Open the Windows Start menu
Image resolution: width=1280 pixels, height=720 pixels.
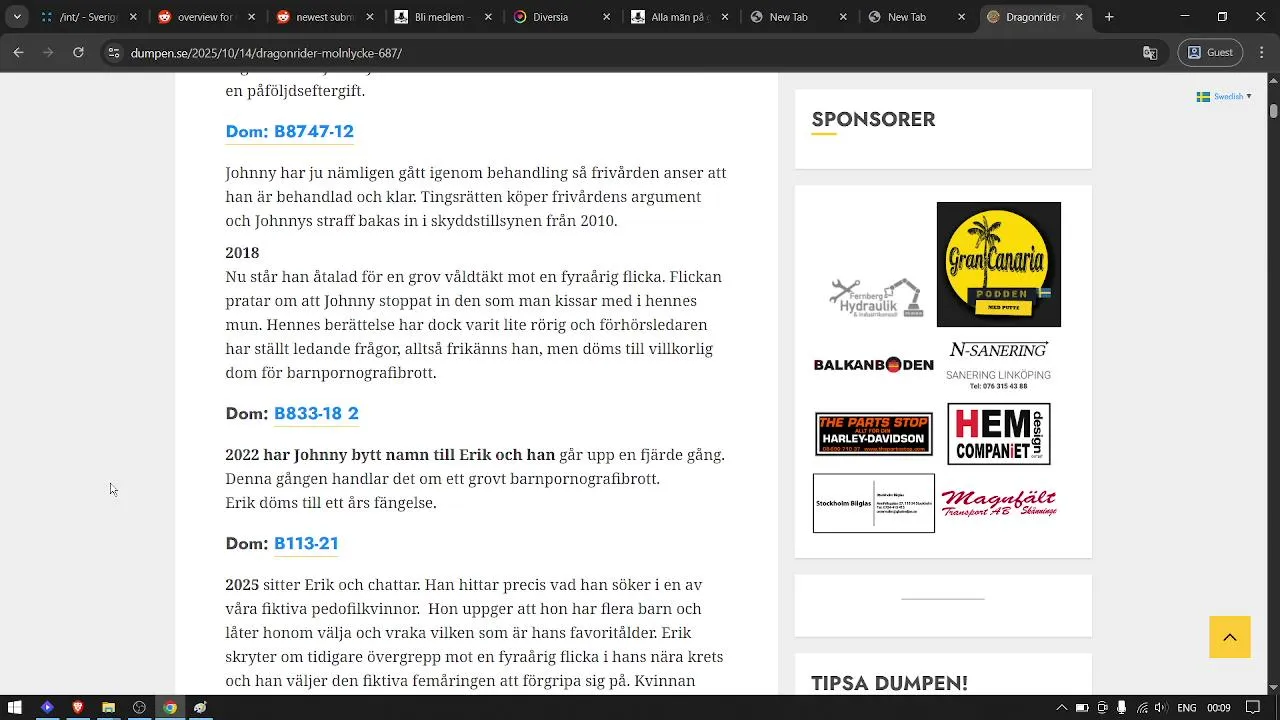tap(15, 708)
